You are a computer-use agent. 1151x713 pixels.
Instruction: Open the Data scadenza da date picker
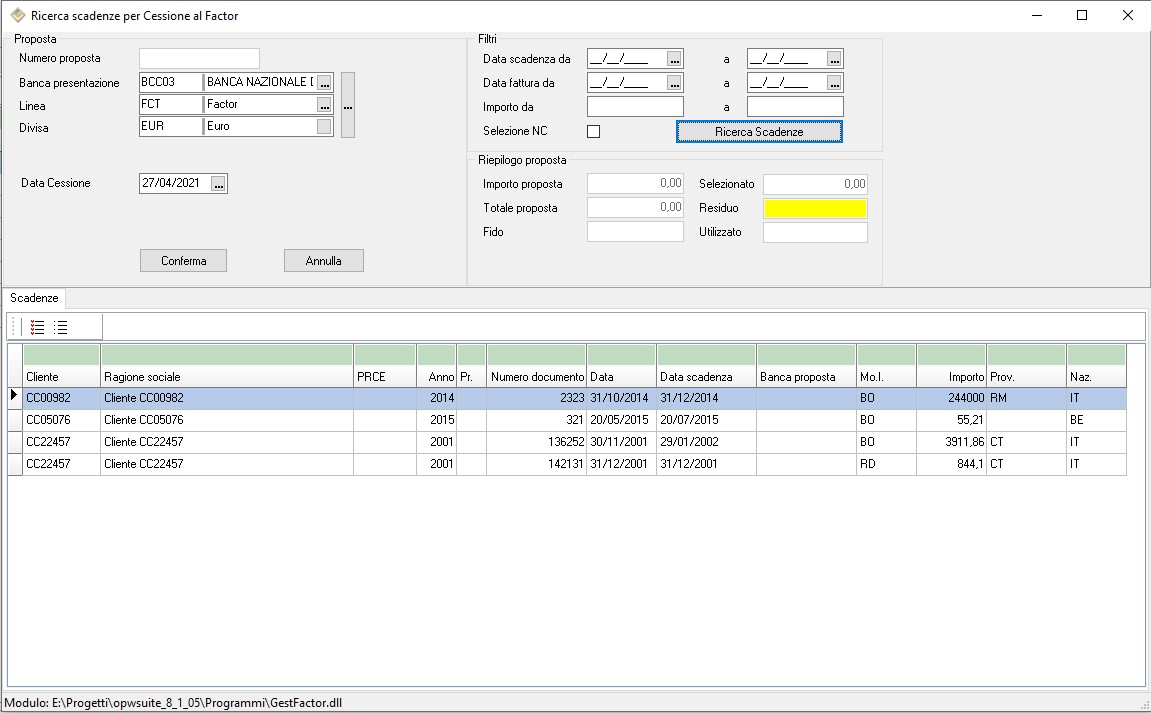click(x=674, y=59)
